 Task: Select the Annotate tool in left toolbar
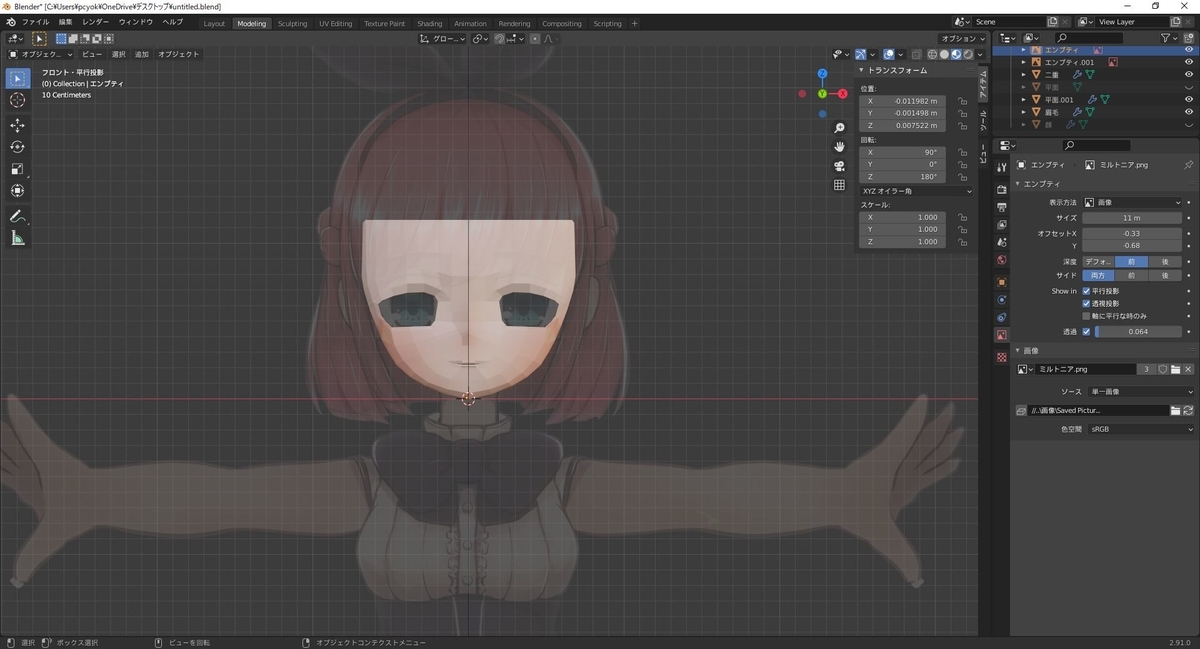pos(17,216)
